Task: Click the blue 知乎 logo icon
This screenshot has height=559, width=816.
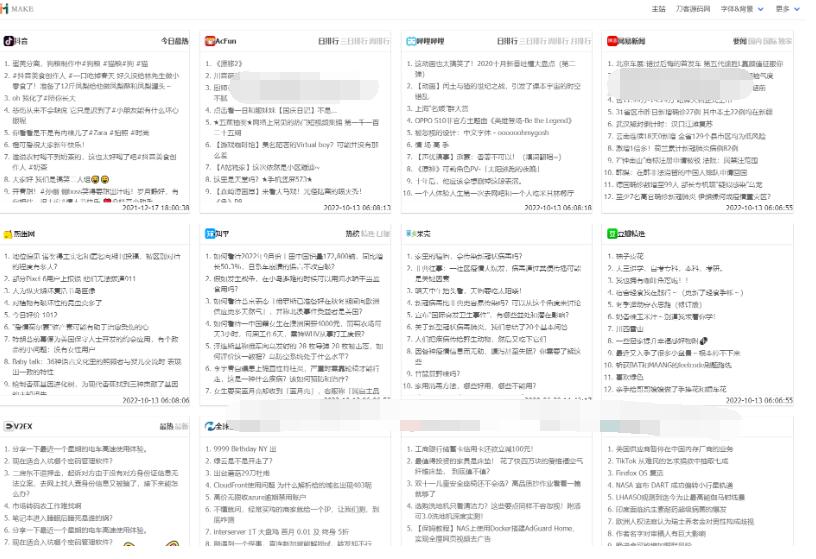Action: [210, 234]
